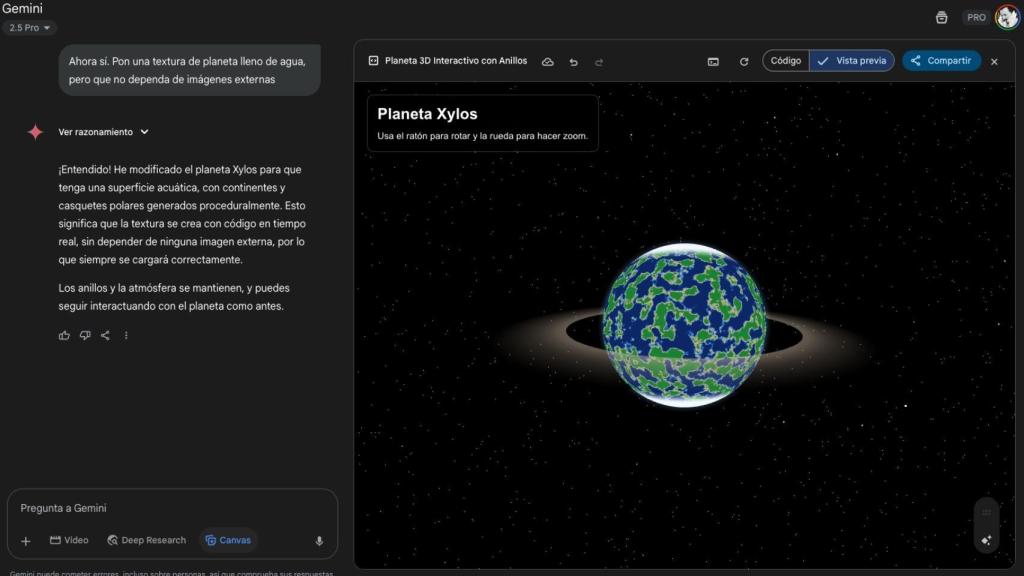Click the Pregunta a Gemini input field
The image size is (1024, 576).
170,508
